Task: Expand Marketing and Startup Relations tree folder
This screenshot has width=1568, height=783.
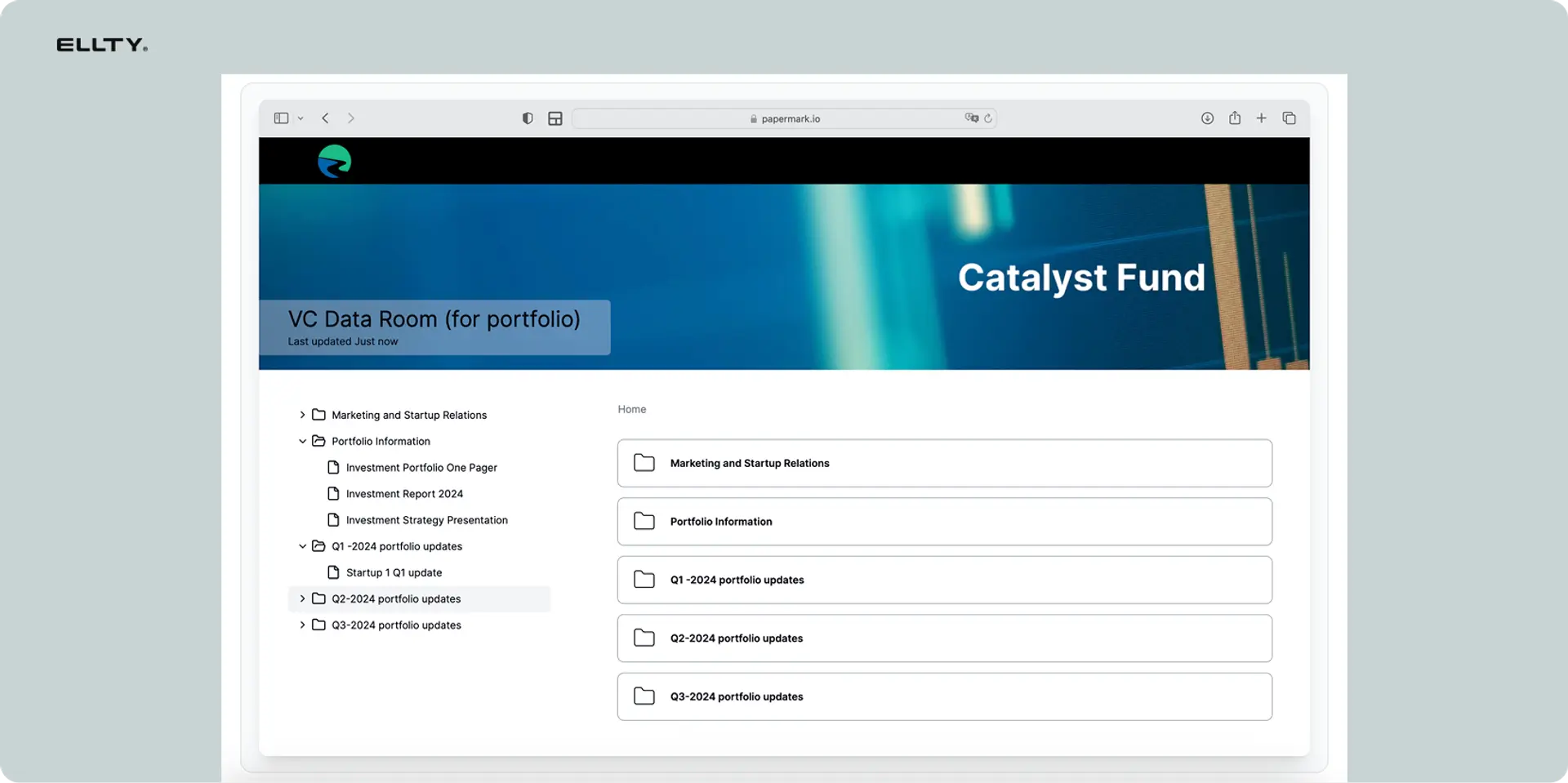Action: [x=302, y=415]
